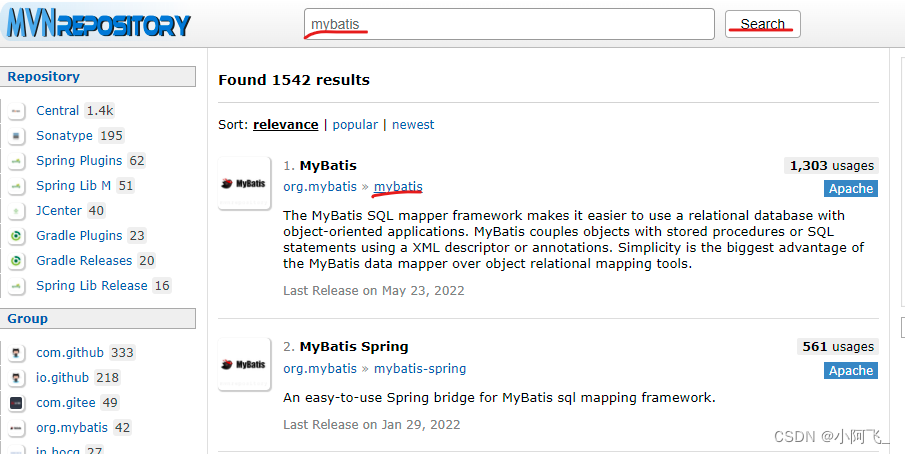The height and width of the screenshot is (454, 905).
Task: Click the com.github group icon
Action: pyautogui.click(x=17, y=353)
